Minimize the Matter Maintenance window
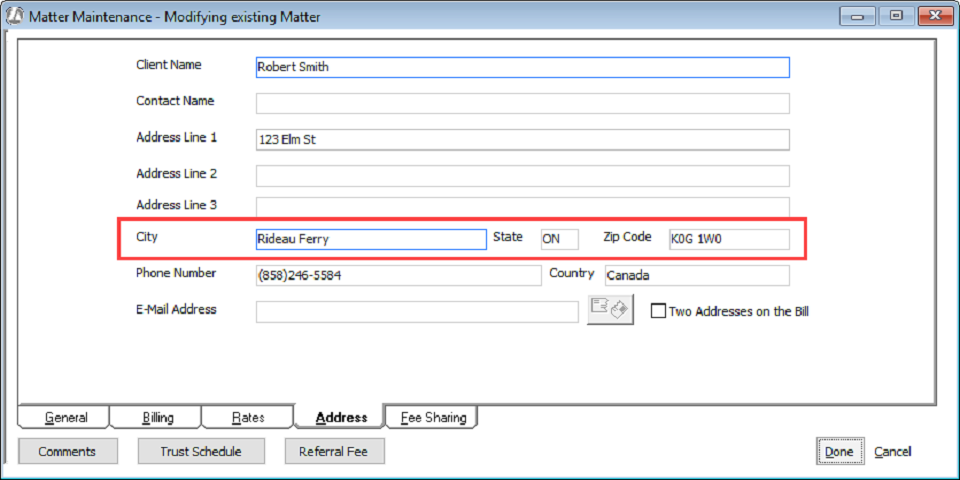The width and height of the screenshot is (960, 480). (857, 17)
